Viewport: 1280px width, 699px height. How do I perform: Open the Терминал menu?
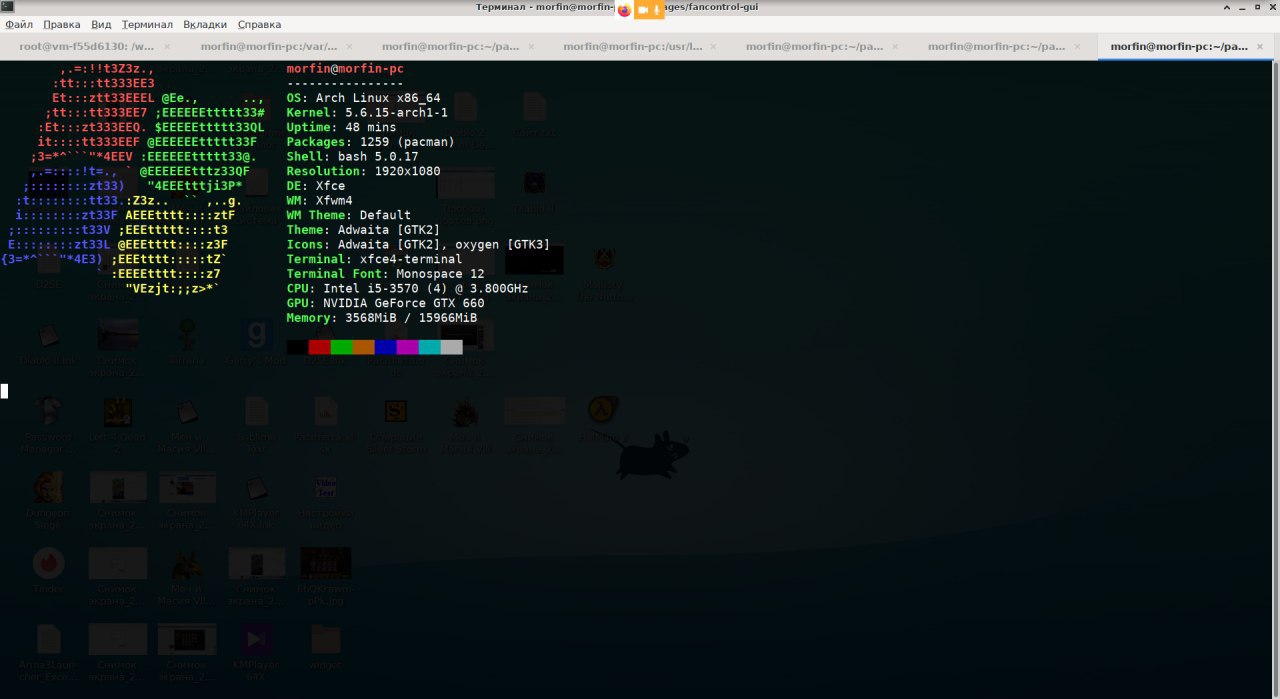click(x=147, y=24)
